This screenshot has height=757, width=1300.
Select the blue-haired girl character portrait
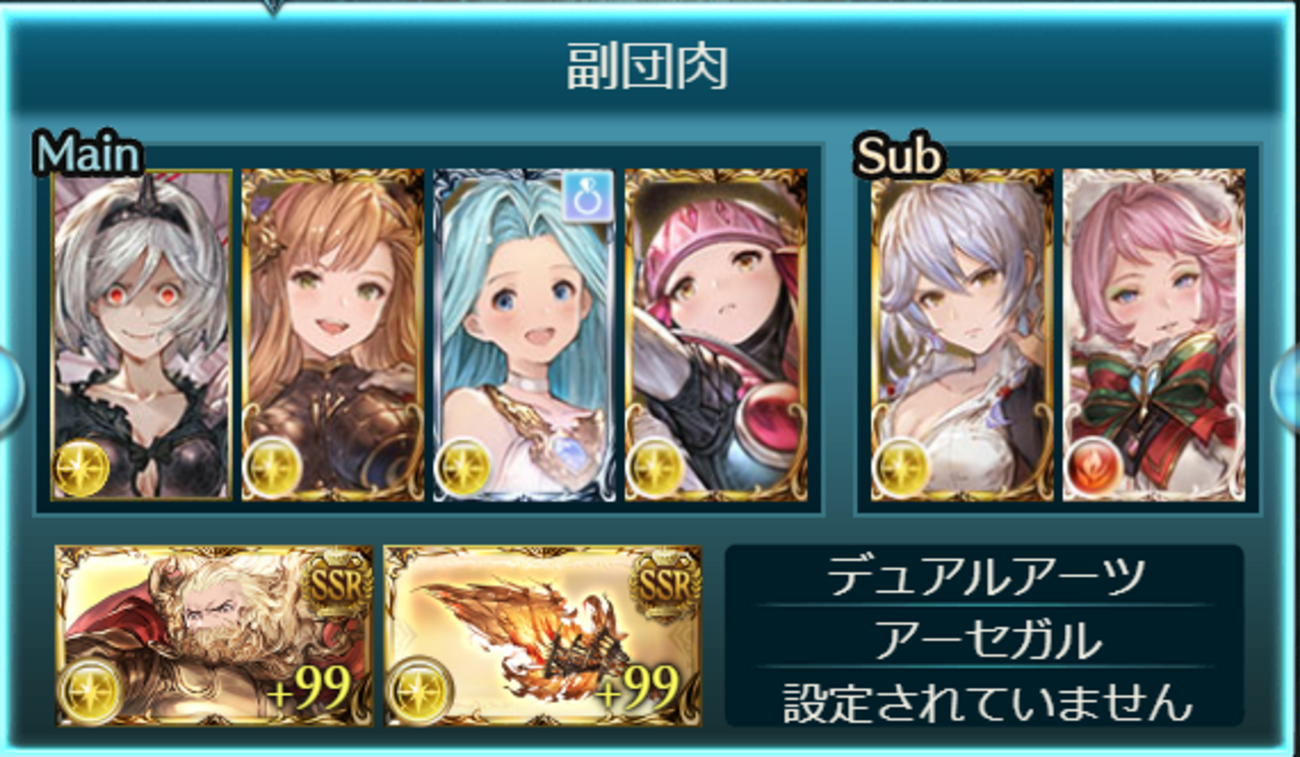point(524,335)
